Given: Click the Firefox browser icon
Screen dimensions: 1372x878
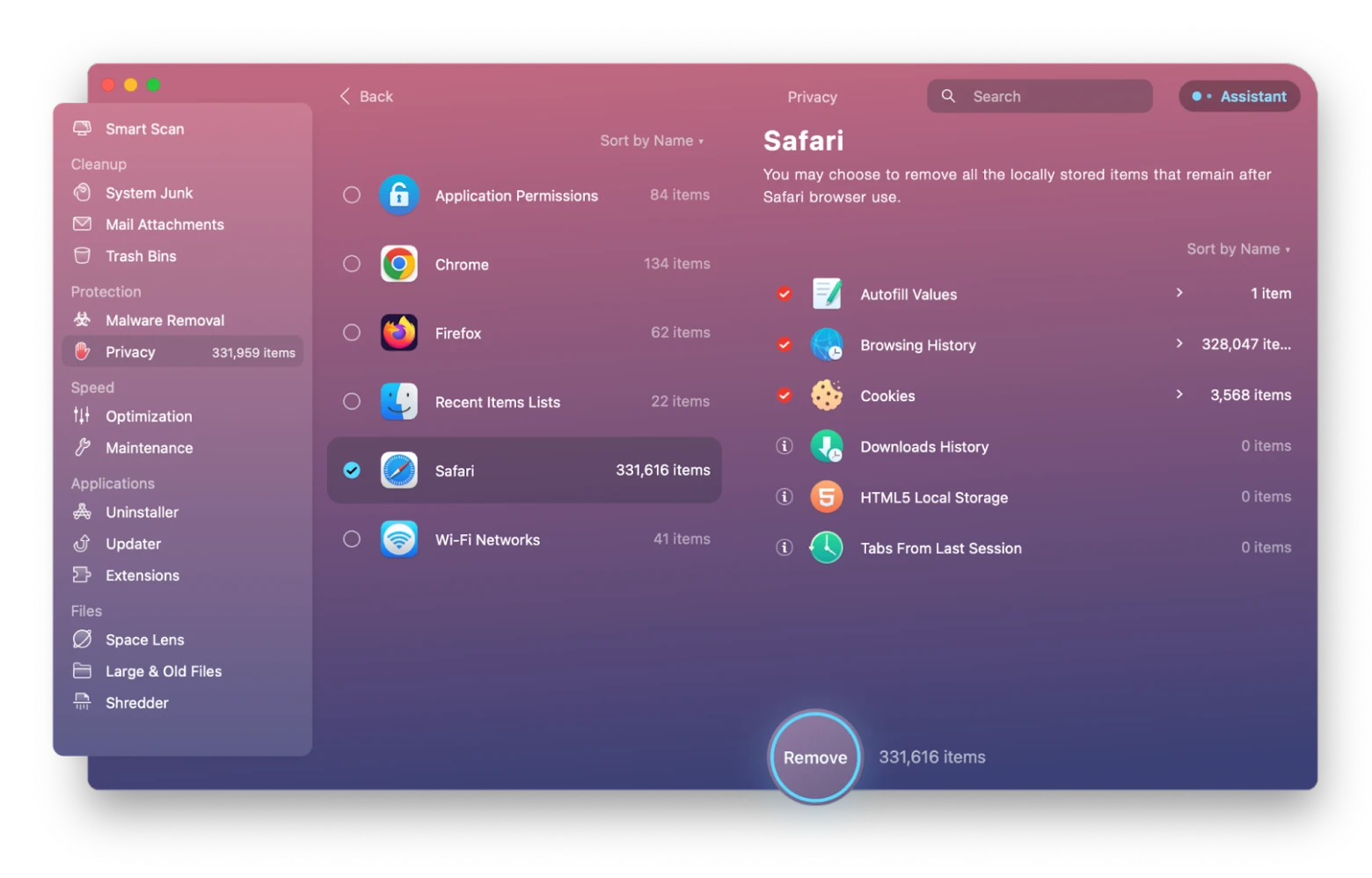Looking at the screenshot, I should point(398,333).
